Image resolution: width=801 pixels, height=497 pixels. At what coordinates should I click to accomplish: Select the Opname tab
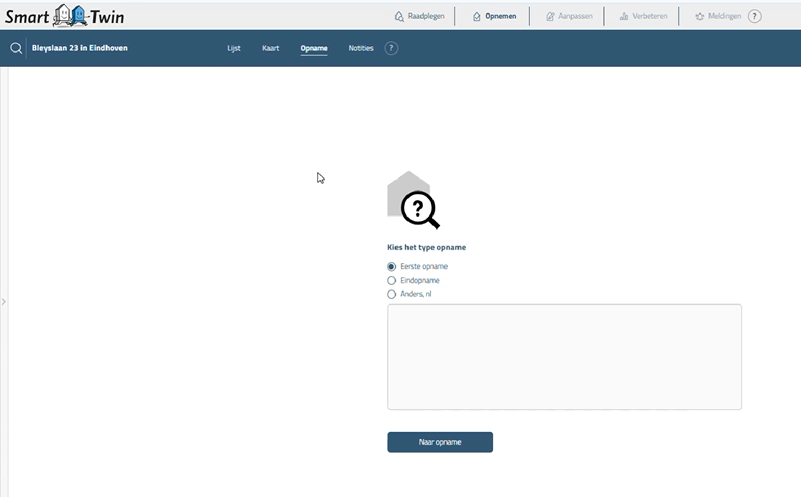click(314, 48)
